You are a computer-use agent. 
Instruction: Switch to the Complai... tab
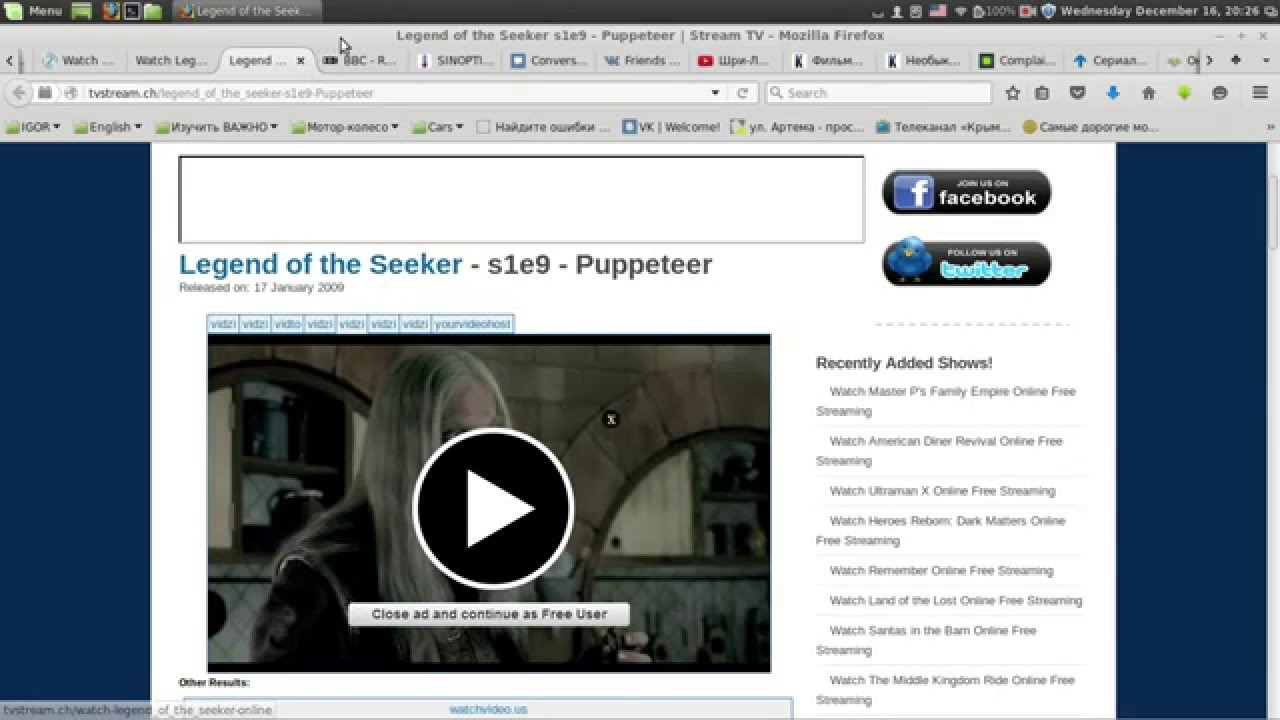pos(1018,60)
